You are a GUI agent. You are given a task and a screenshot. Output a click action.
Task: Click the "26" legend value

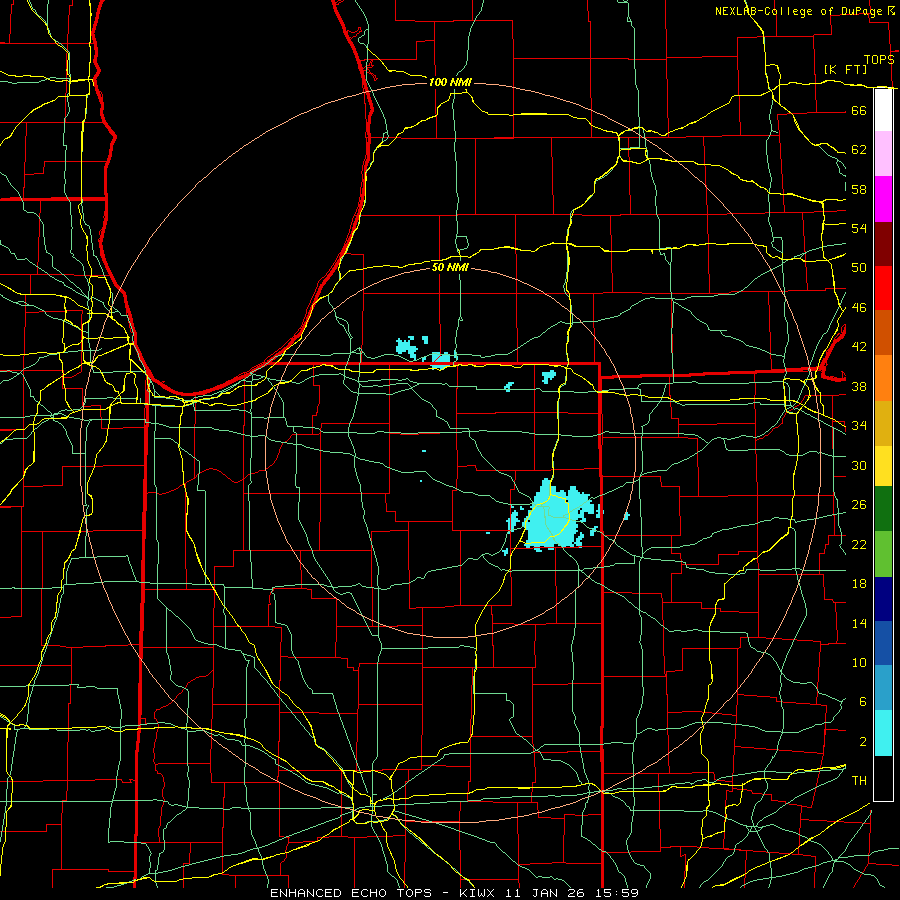pos(859,505)
